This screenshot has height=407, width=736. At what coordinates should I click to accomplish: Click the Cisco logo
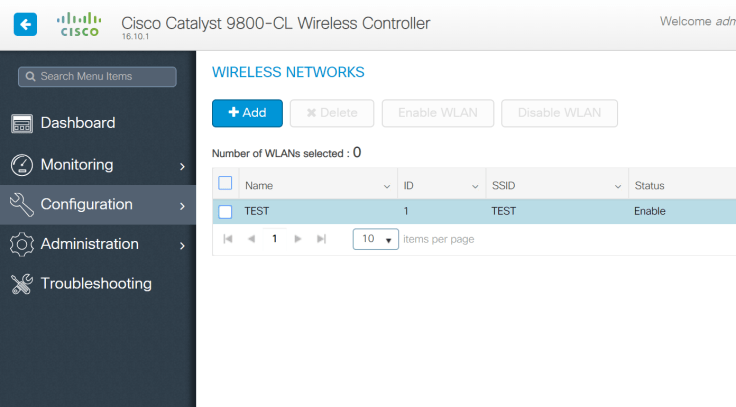pyautogui.click(x=79, y=24)
